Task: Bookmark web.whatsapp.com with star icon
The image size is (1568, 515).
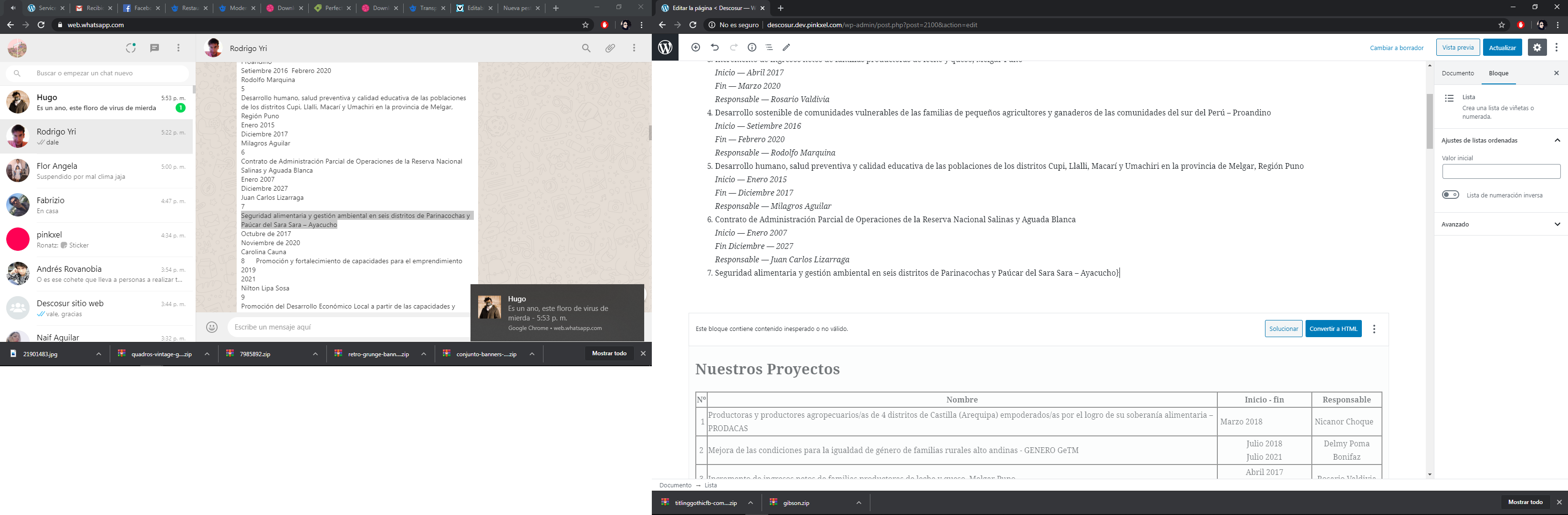Action: coord(585,25)
